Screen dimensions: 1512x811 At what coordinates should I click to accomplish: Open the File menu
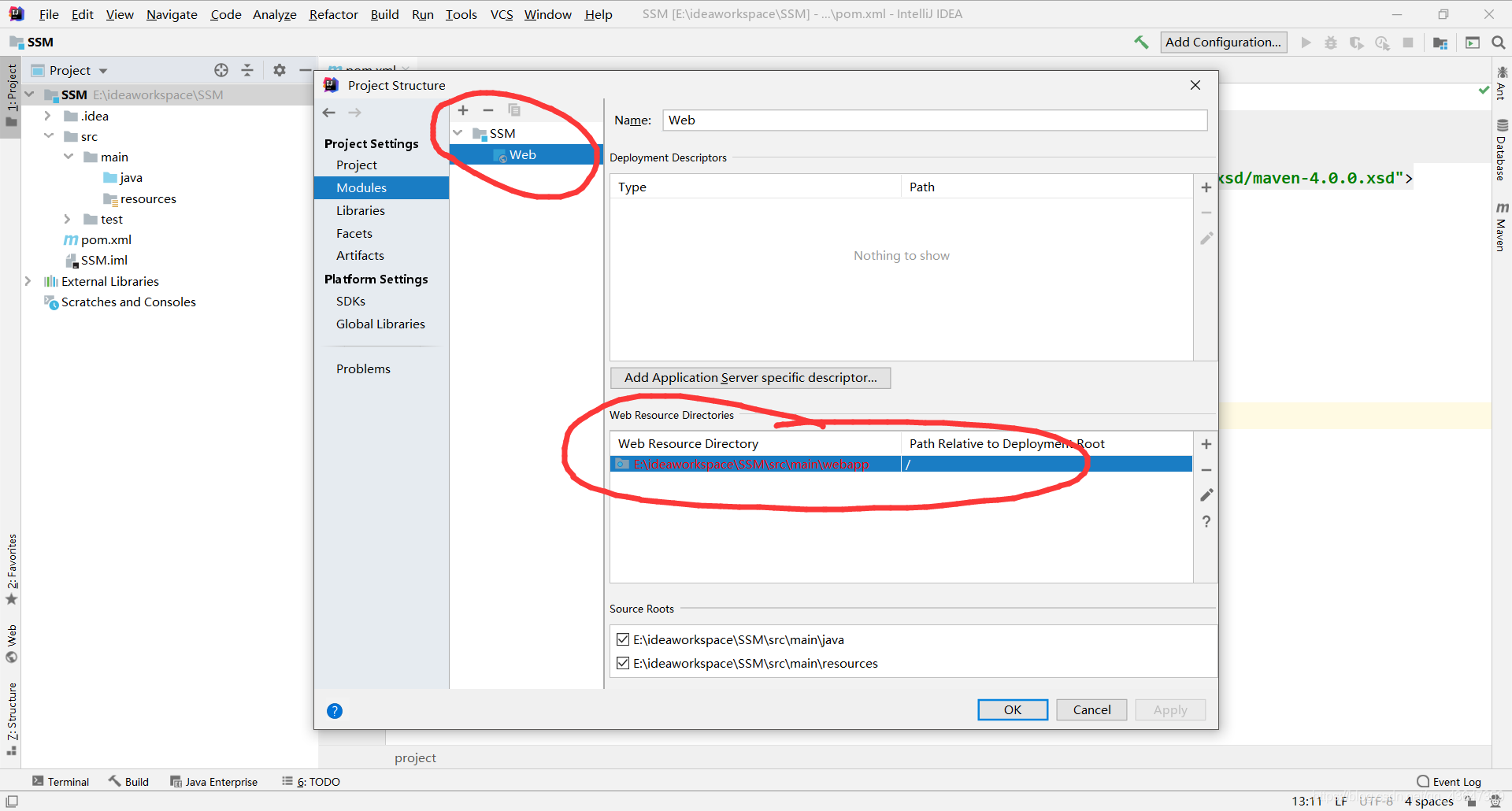click(x=49, y=14)
